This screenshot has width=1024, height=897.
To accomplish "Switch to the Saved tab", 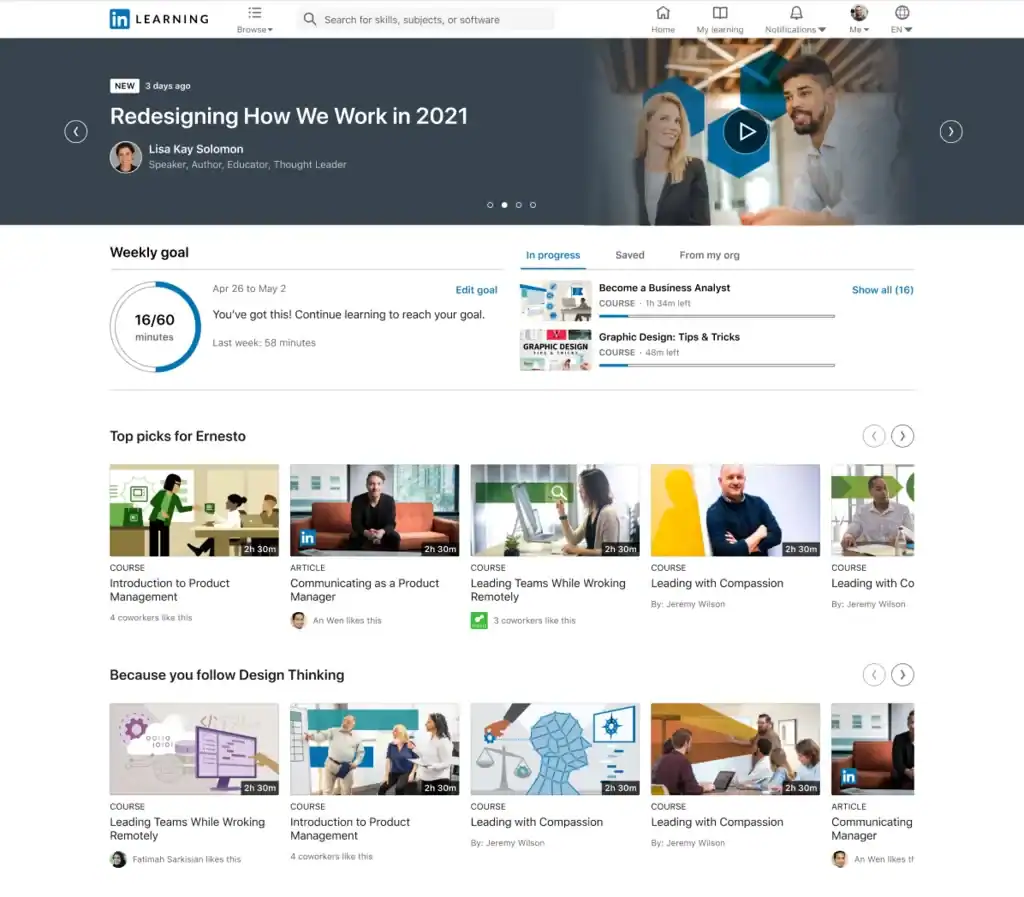I will pyautogui.click(x=630, y=255).
